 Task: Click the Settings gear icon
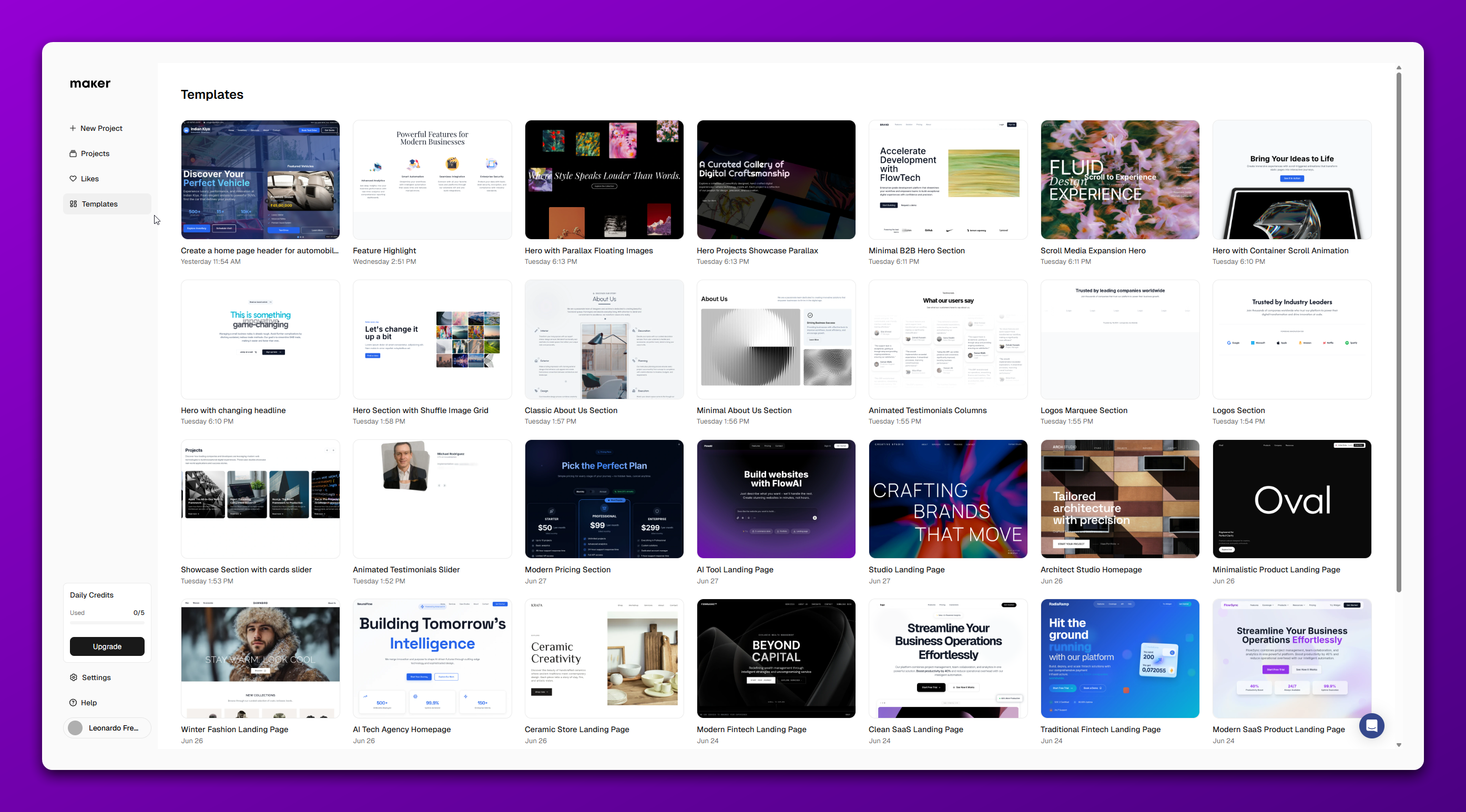coord(74,677)
